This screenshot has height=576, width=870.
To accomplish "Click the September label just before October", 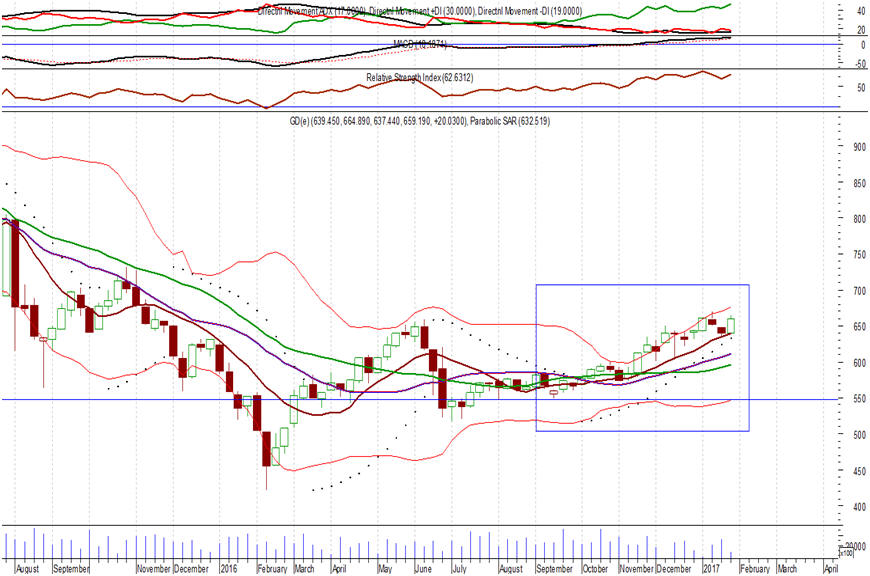I will (x=554, y=569).
